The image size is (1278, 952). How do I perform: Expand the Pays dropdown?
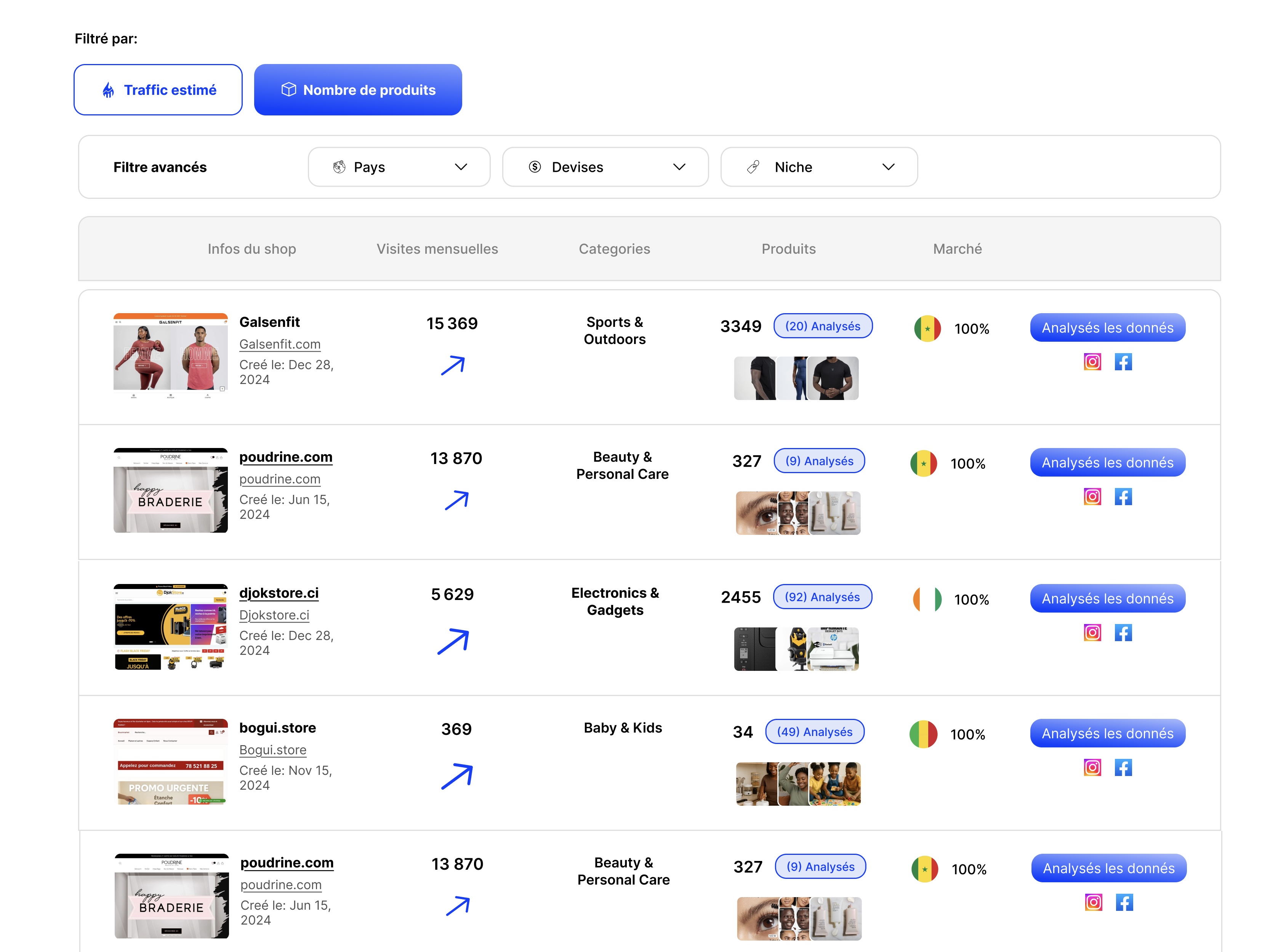[399, 167]
